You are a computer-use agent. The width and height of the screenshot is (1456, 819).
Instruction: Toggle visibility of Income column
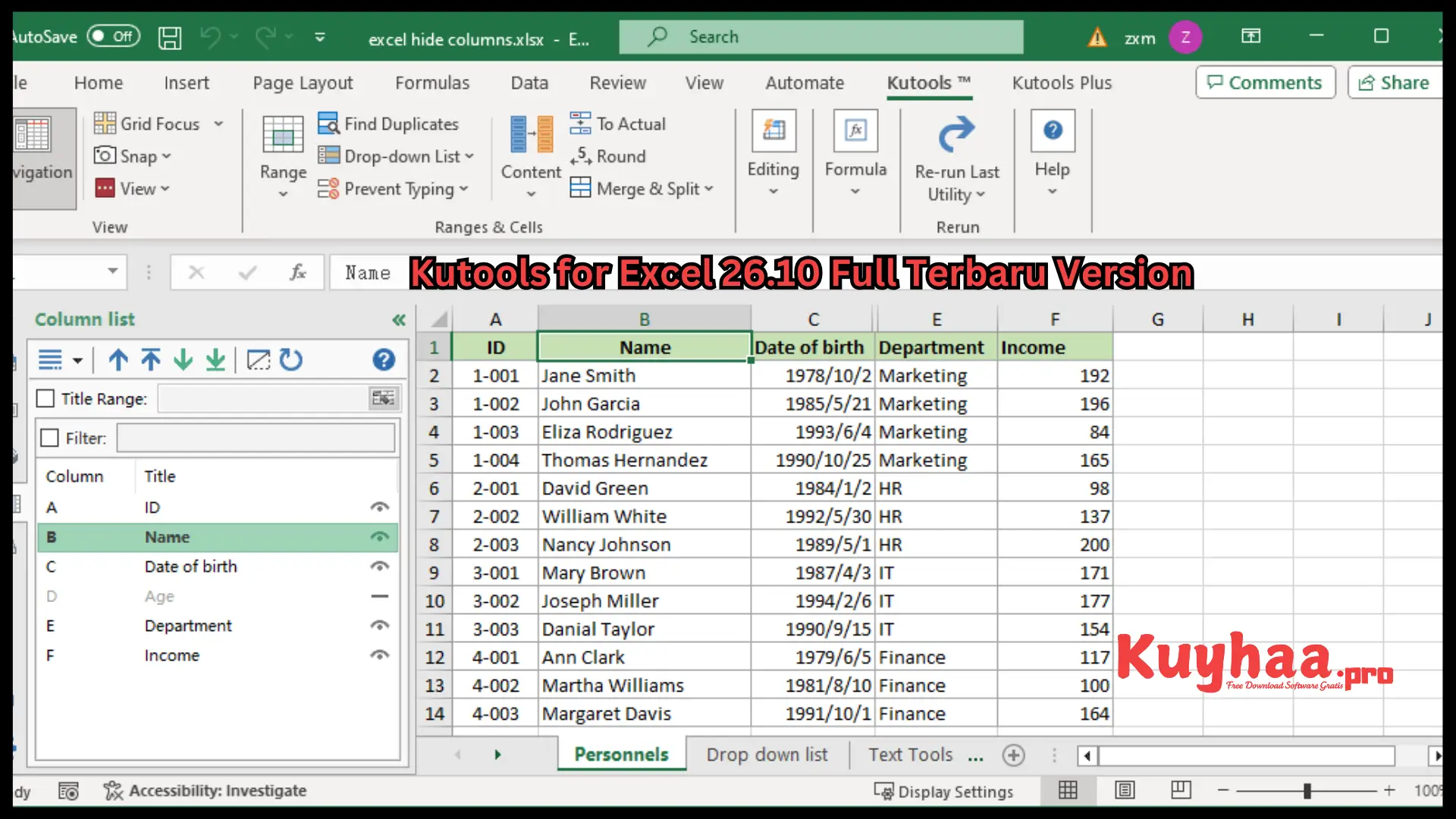coord(380,655)
